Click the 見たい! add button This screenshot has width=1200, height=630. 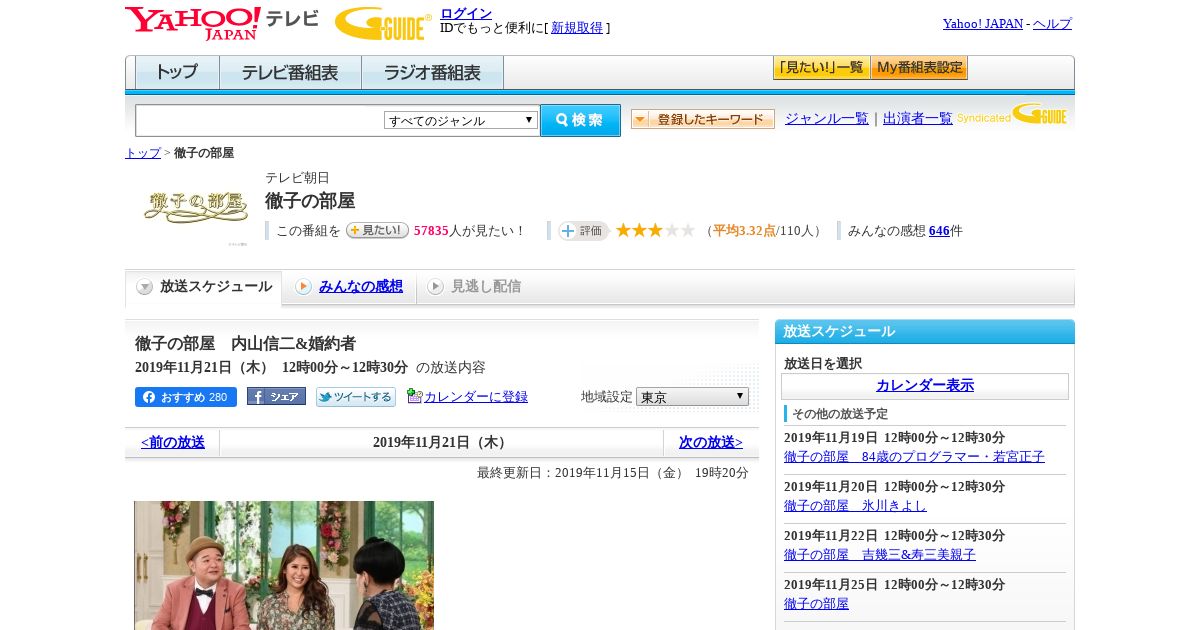pyautogui.click(x=377, y=231)
